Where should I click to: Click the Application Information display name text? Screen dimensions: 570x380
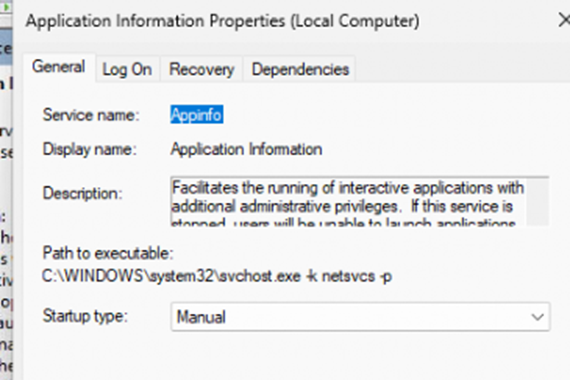pyautogui.click(x=246, y=149)
